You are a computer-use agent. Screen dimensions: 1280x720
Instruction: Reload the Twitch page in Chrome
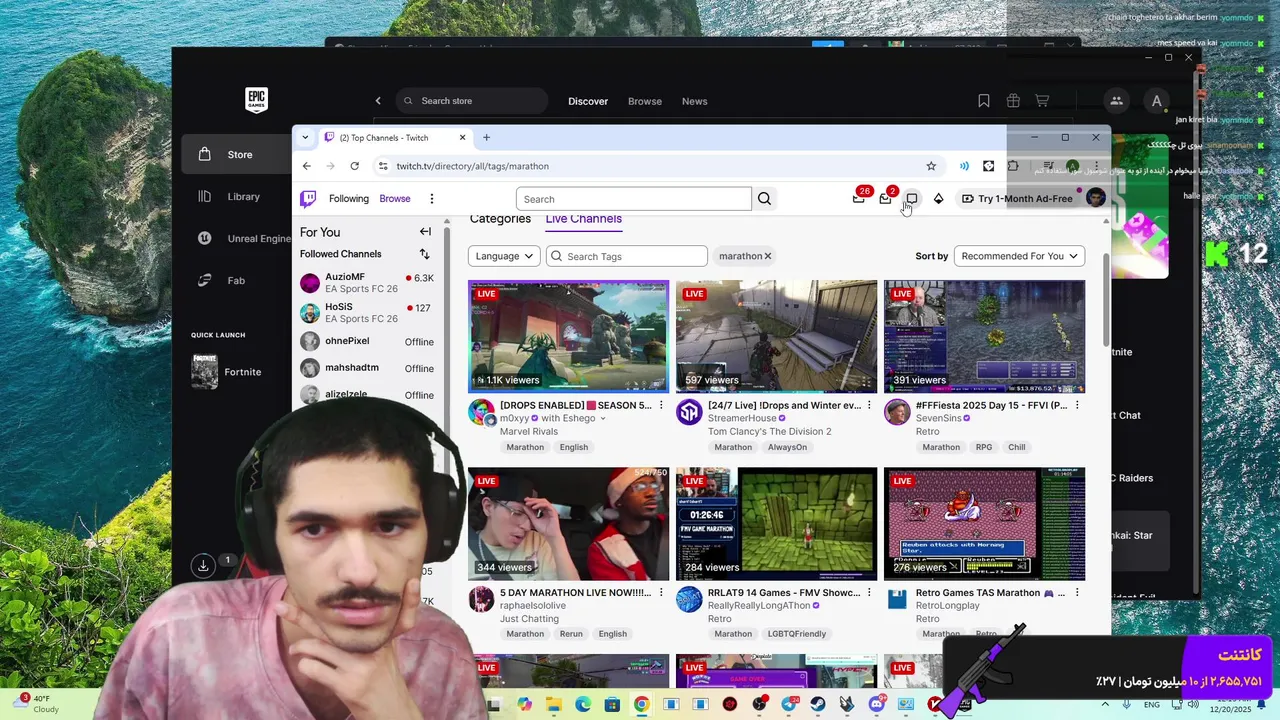[354, 166]
